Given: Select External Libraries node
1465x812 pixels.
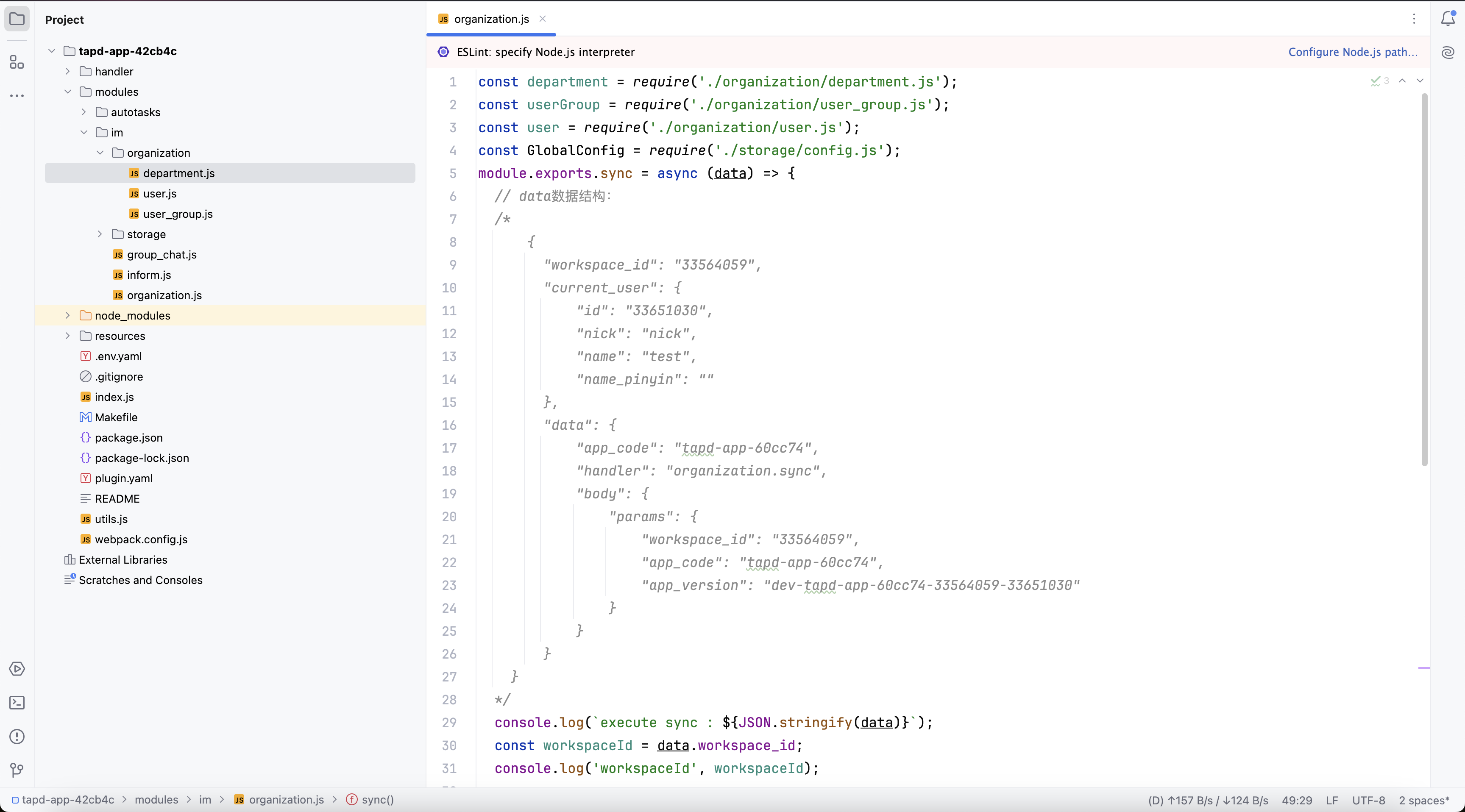Looking at the screenshot, I should [123, 559].
